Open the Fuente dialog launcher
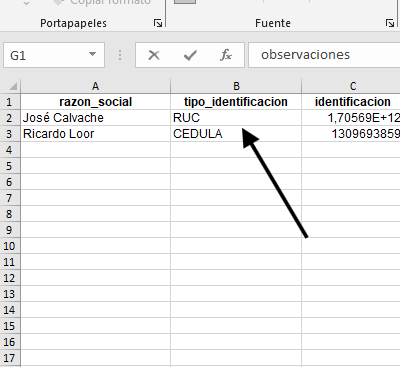The image size is (400, 367). [x=390, y=23]
